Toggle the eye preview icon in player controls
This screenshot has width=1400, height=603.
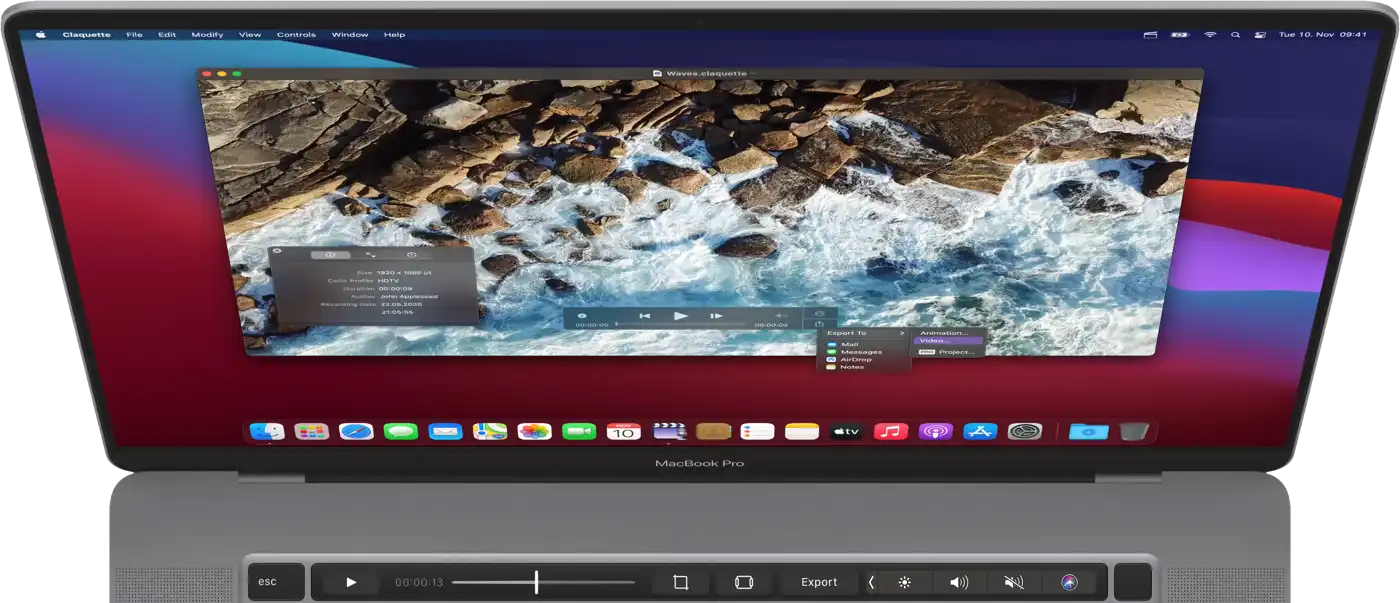tap(582, 316)
